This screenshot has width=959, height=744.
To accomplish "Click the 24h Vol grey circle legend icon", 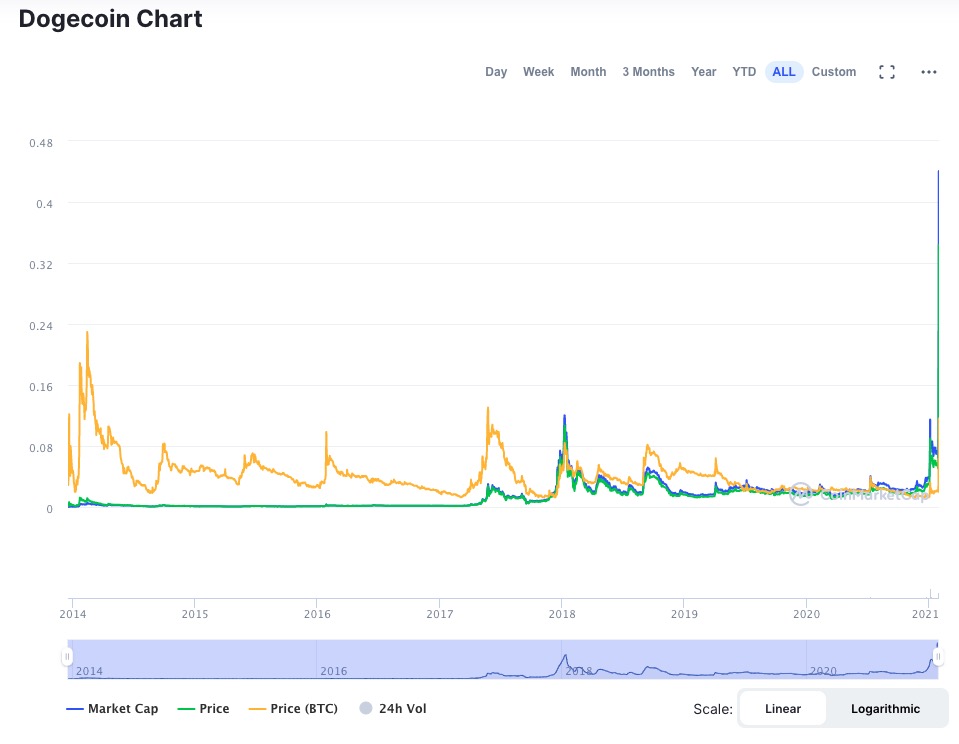I will click(x=366, y=708).
